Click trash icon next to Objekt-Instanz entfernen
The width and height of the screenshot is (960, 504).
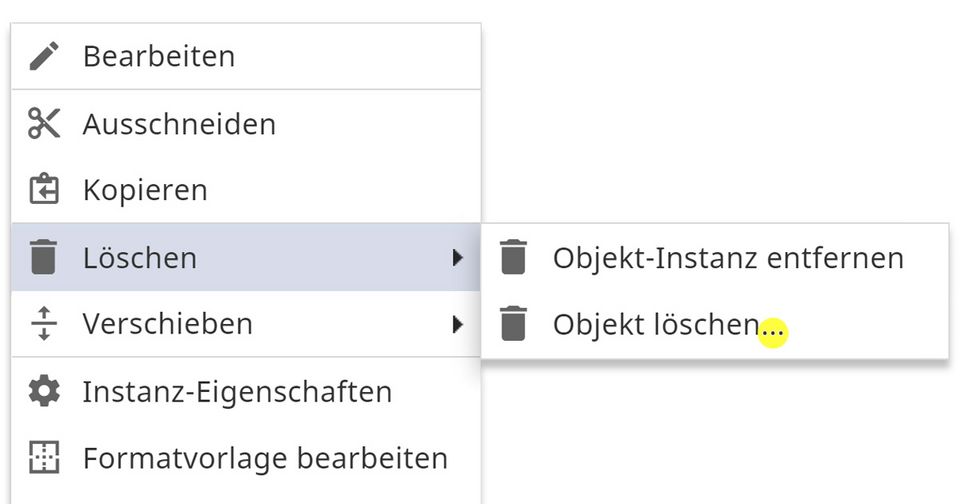click(513, 257)
